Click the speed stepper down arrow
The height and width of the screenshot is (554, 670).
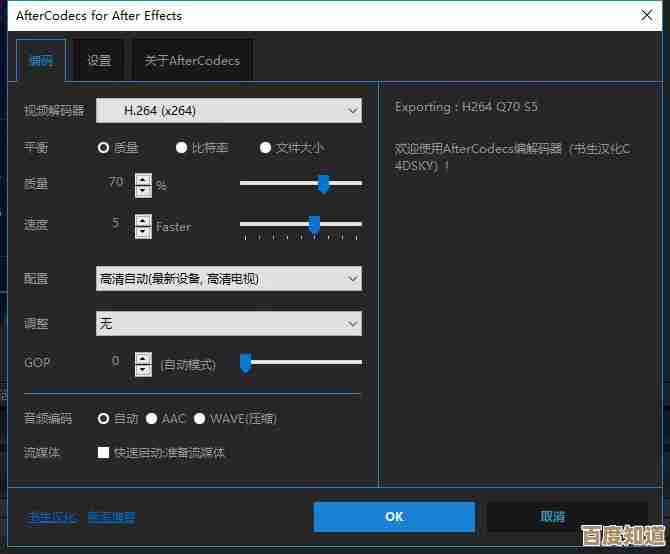[x=144, y=231]
